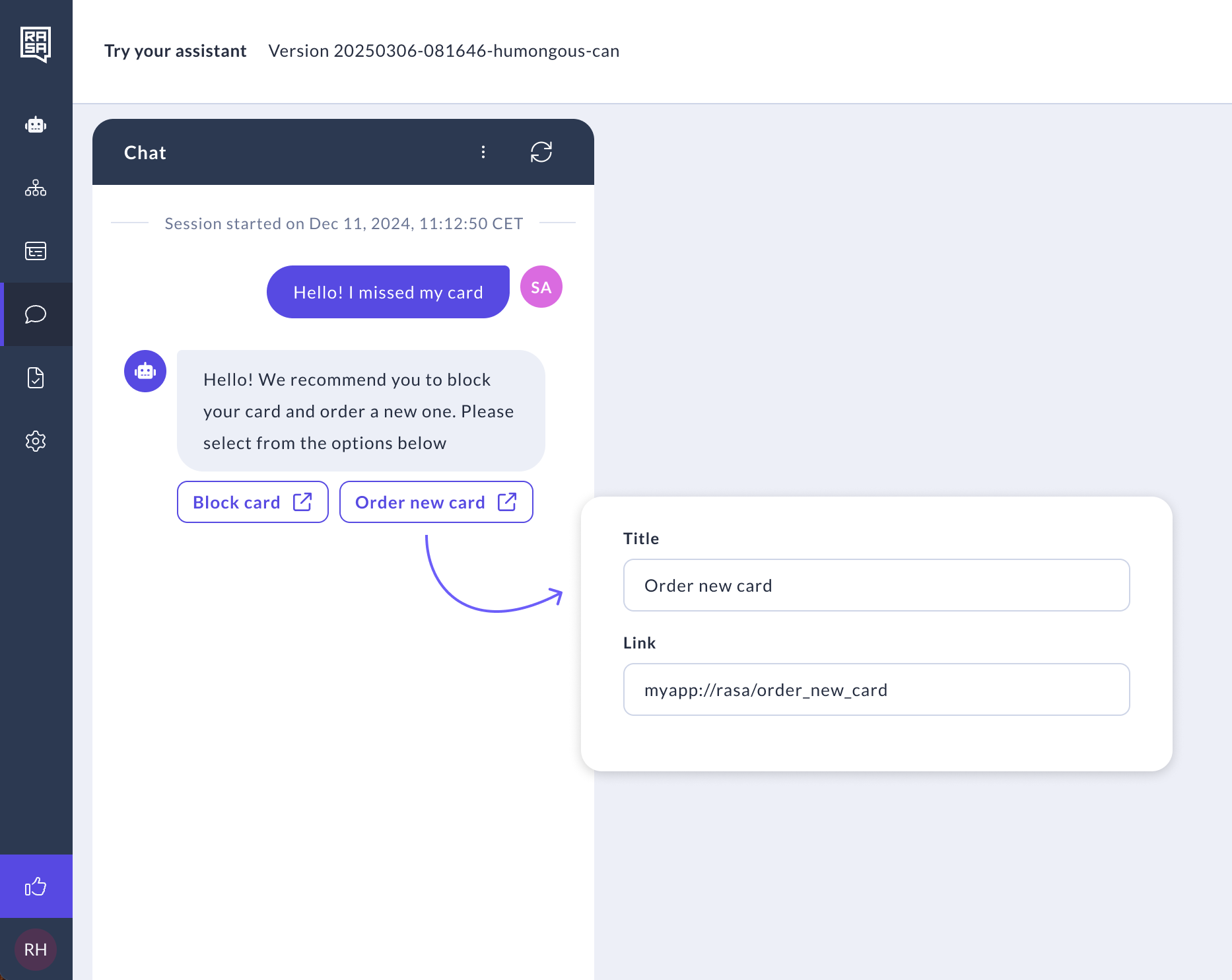Viewport: 1232px width, 980px height.
Task: Open the flows hierarchy icon in sidebar
Action: point(36,188)
